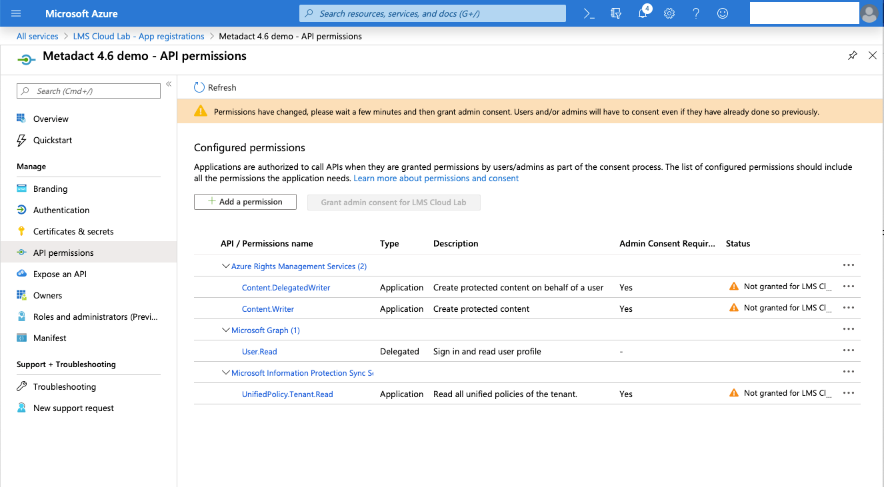Viewport: 884px width, 487px height.
Task: Click the 'Configured permissions' heading
Action: (250, 148)
